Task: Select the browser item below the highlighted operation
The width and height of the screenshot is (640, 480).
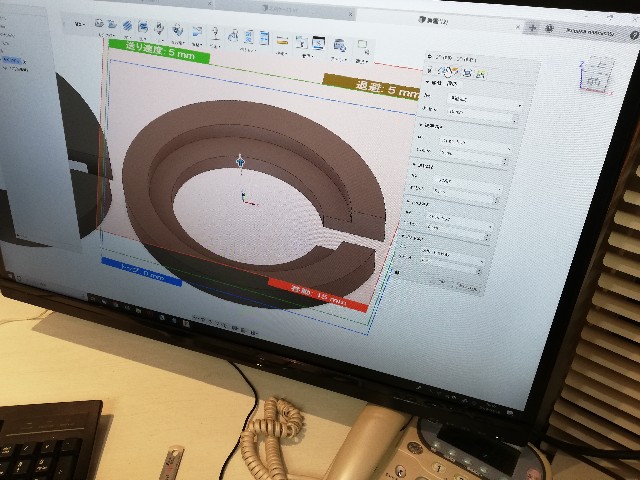Action: click(x=16, y=70)
